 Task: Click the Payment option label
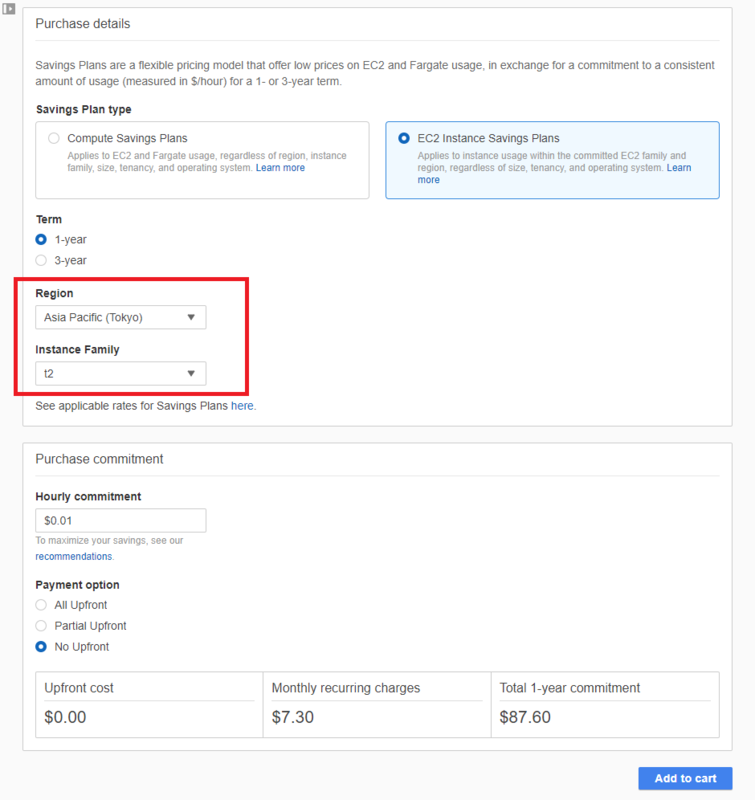[x=78, y=585]
